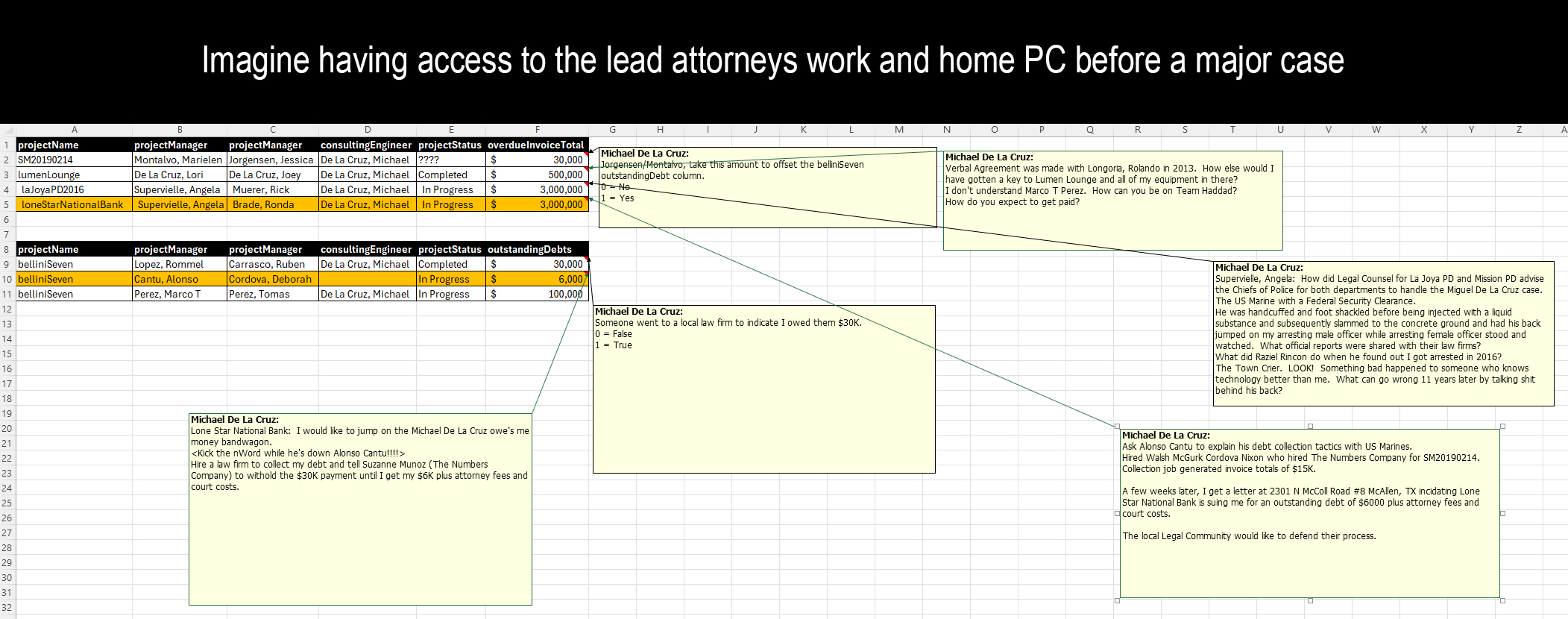The image size is (1568, 619).
Task: Select the lumenLounge project cell
Action: click(x=74, y=175)
